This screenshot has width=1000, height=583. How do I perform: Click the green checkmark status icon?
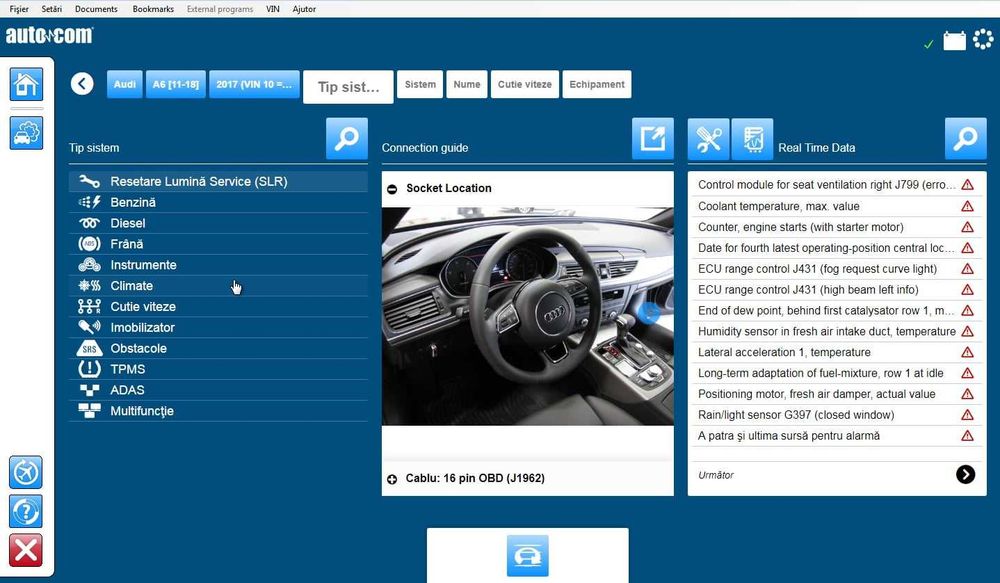click(x=929, y=44)
